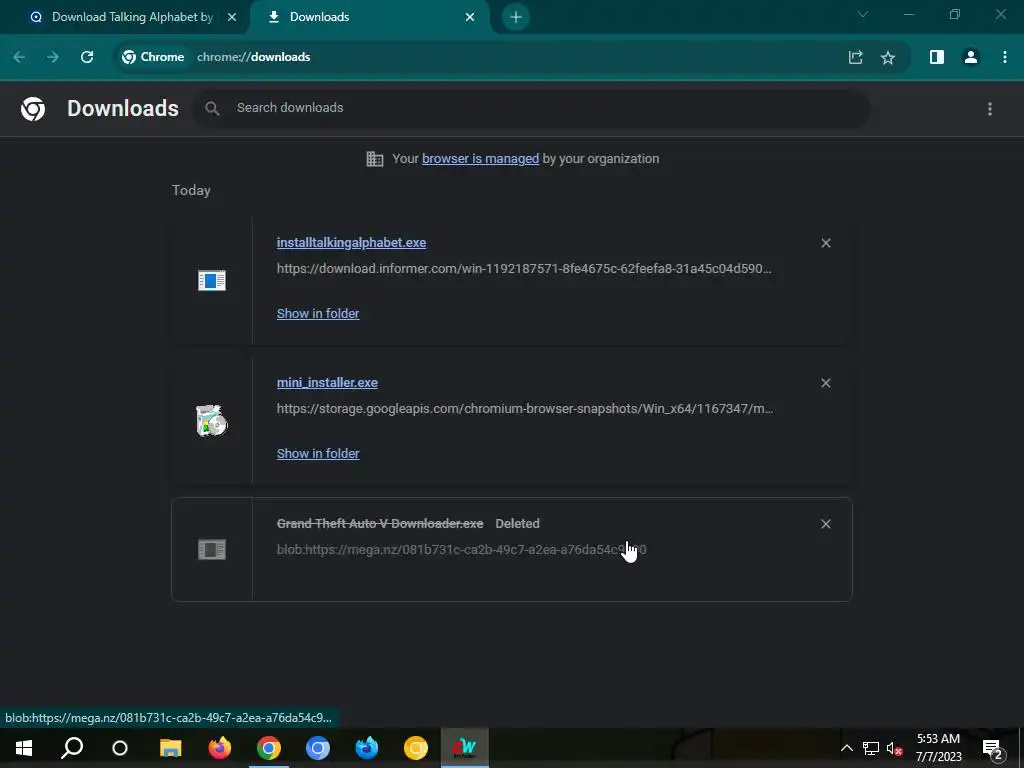Close the Downloads tab

click(470, 17)
